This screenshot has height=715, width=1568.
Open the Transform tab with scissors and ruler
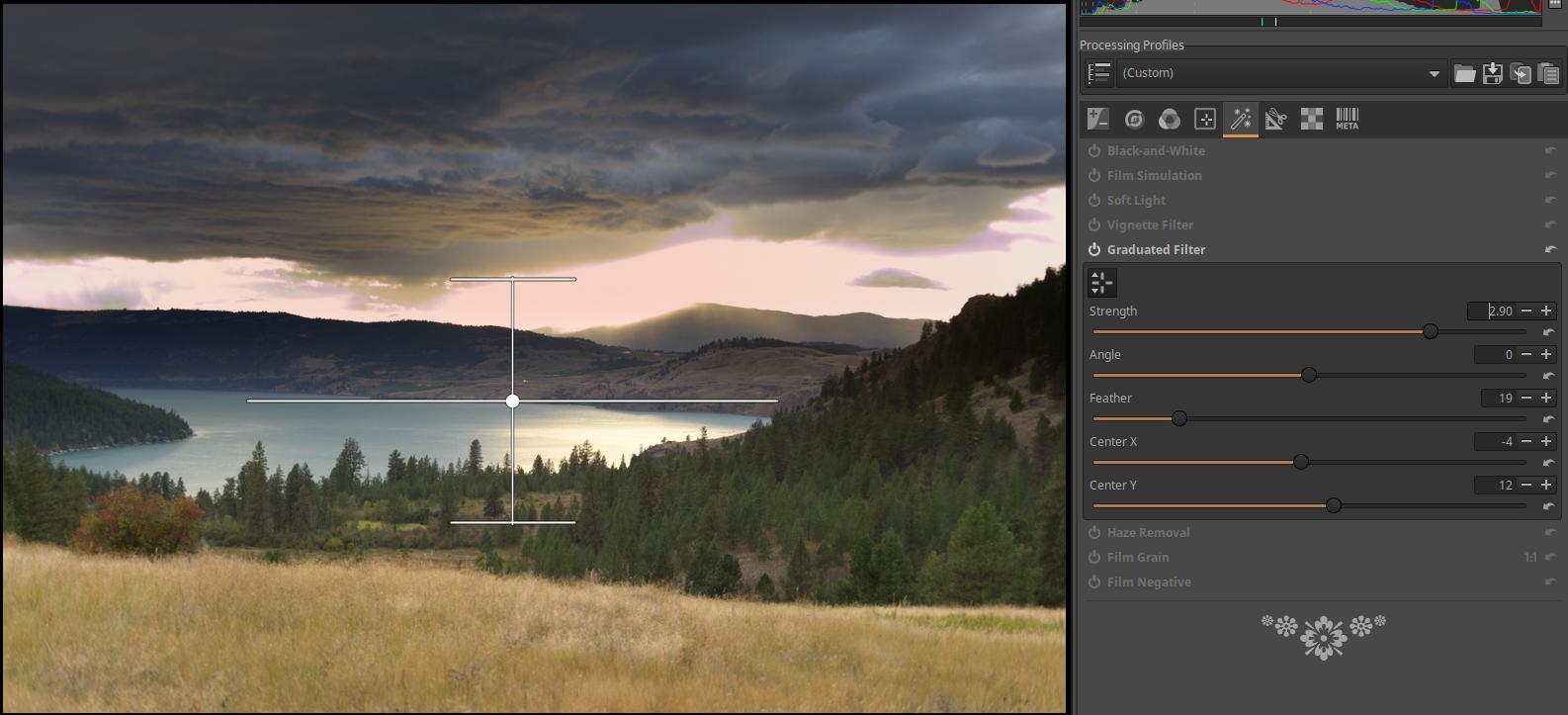[x=1275, y=120]
